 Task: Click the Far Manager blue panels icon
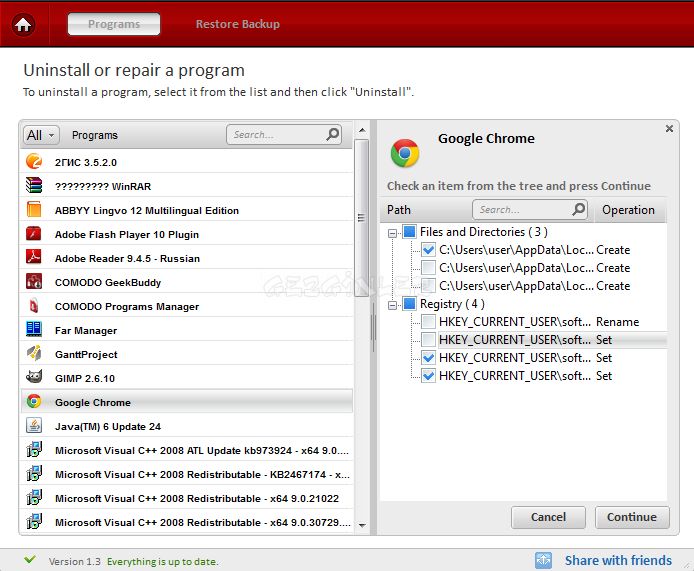point(34,329)
